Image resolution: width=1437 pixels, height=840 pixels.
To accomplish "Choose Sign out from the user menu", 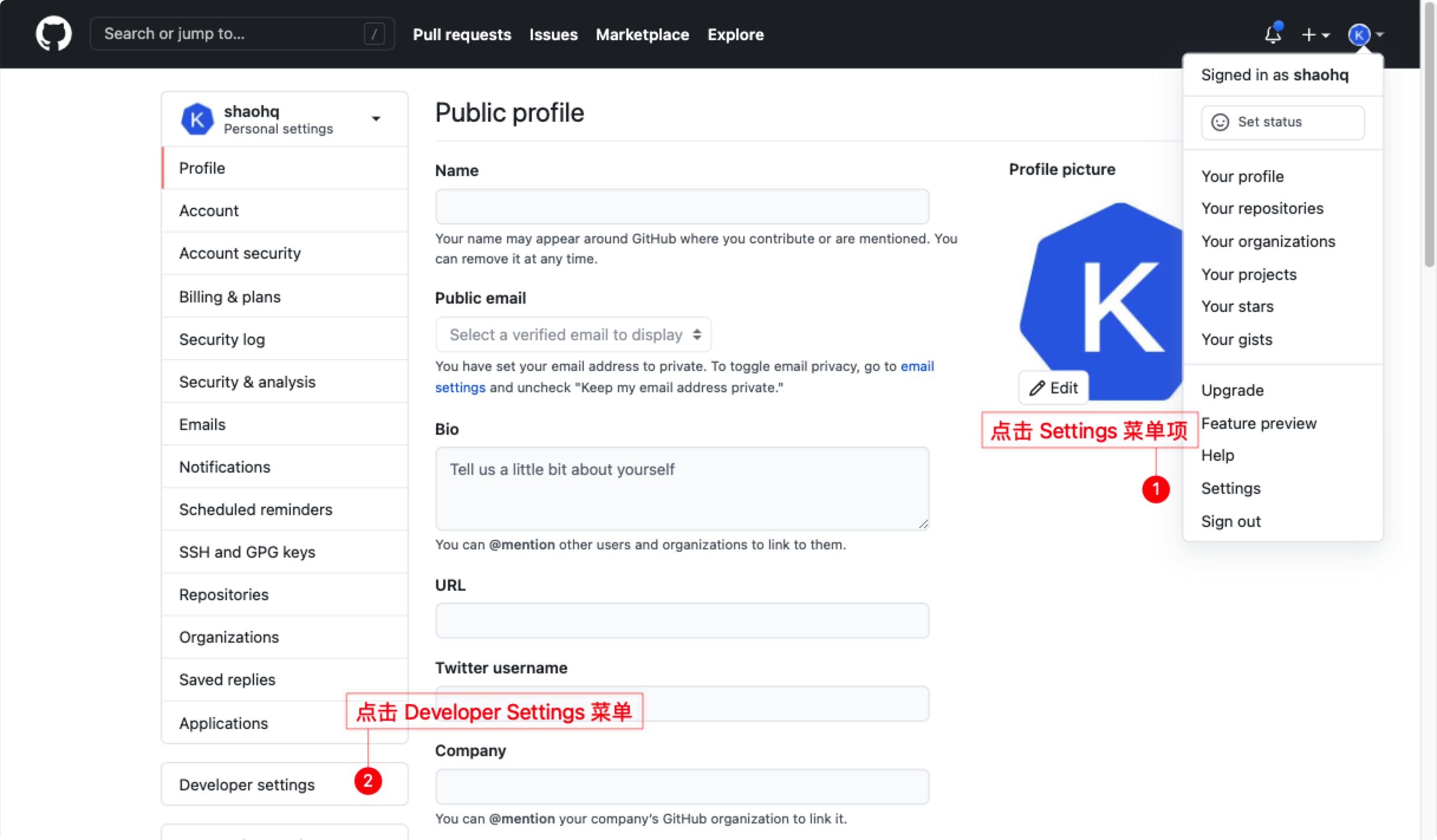I will tap(1231, 522).
